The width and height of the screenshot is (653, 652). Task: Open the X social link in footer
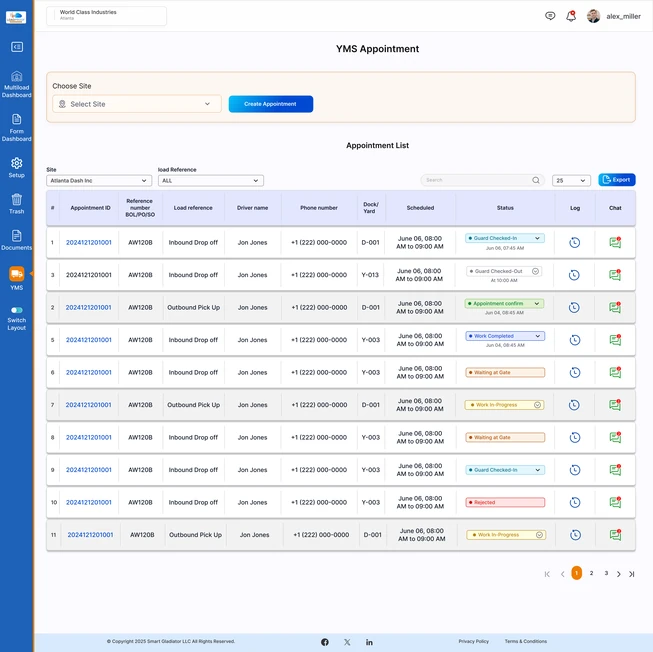pos(347,642)
